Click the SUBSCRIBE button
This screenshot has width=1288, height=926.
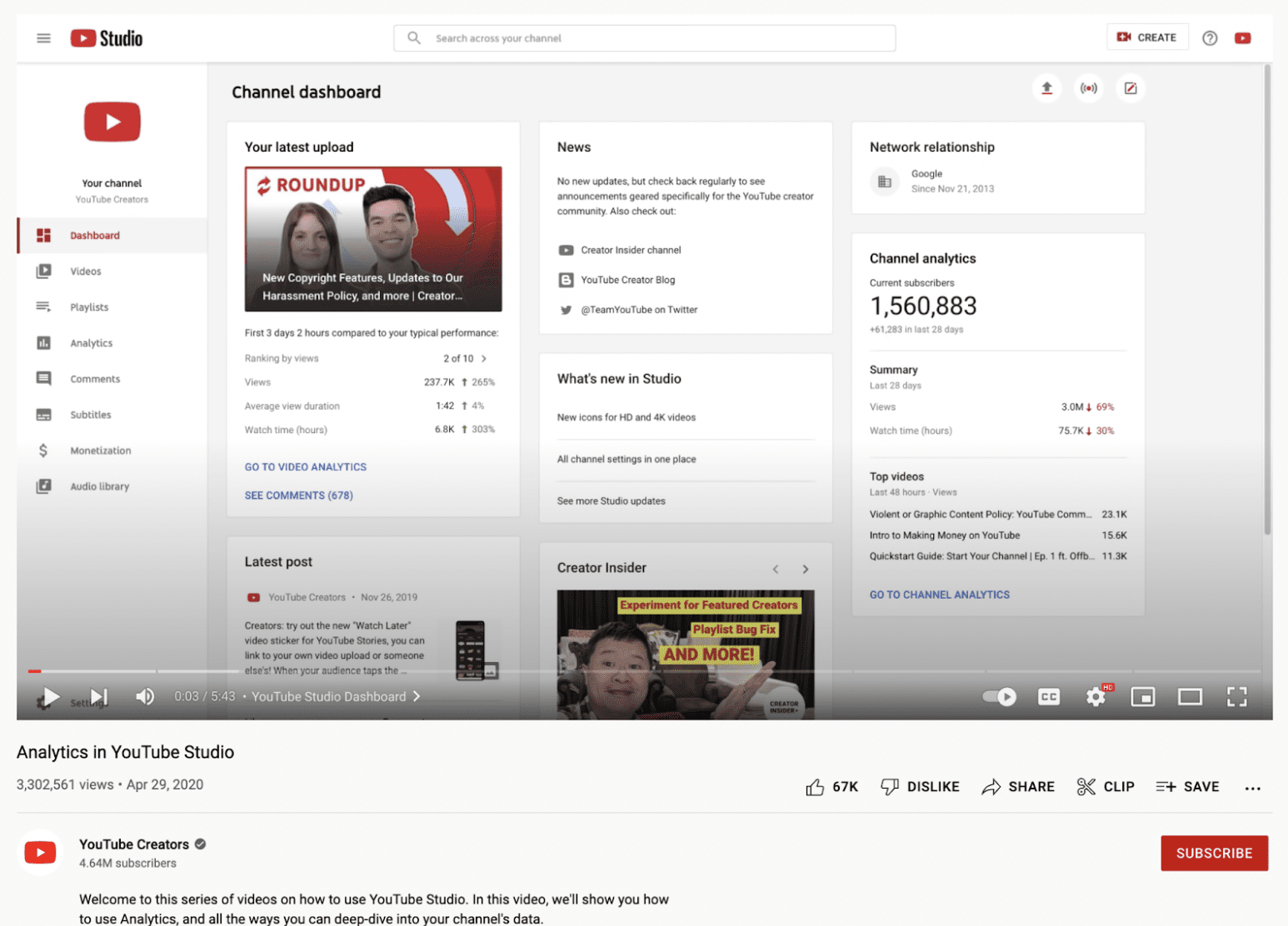(x=1214, y=853)
